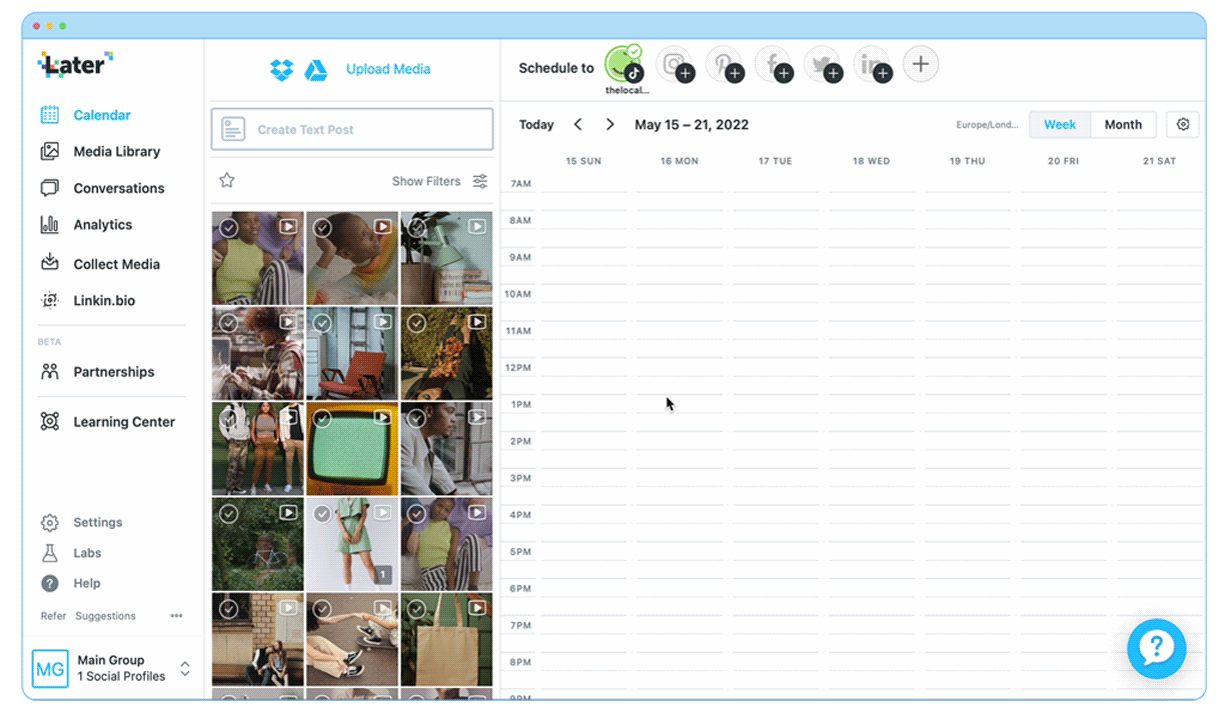Switch calendar to Month view
The height and width of the screenshot is (713, 1225).
click(x=1123, y=124)
